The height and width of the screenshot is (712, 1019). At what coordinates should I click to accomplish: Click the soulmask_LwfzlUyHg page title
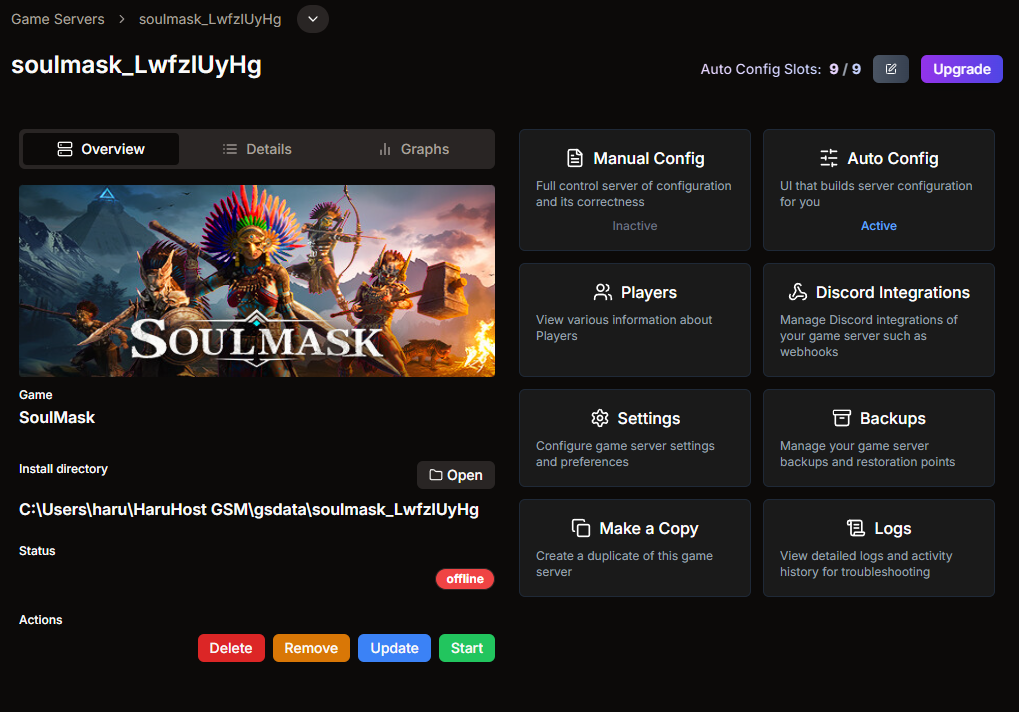pos(136,66)
